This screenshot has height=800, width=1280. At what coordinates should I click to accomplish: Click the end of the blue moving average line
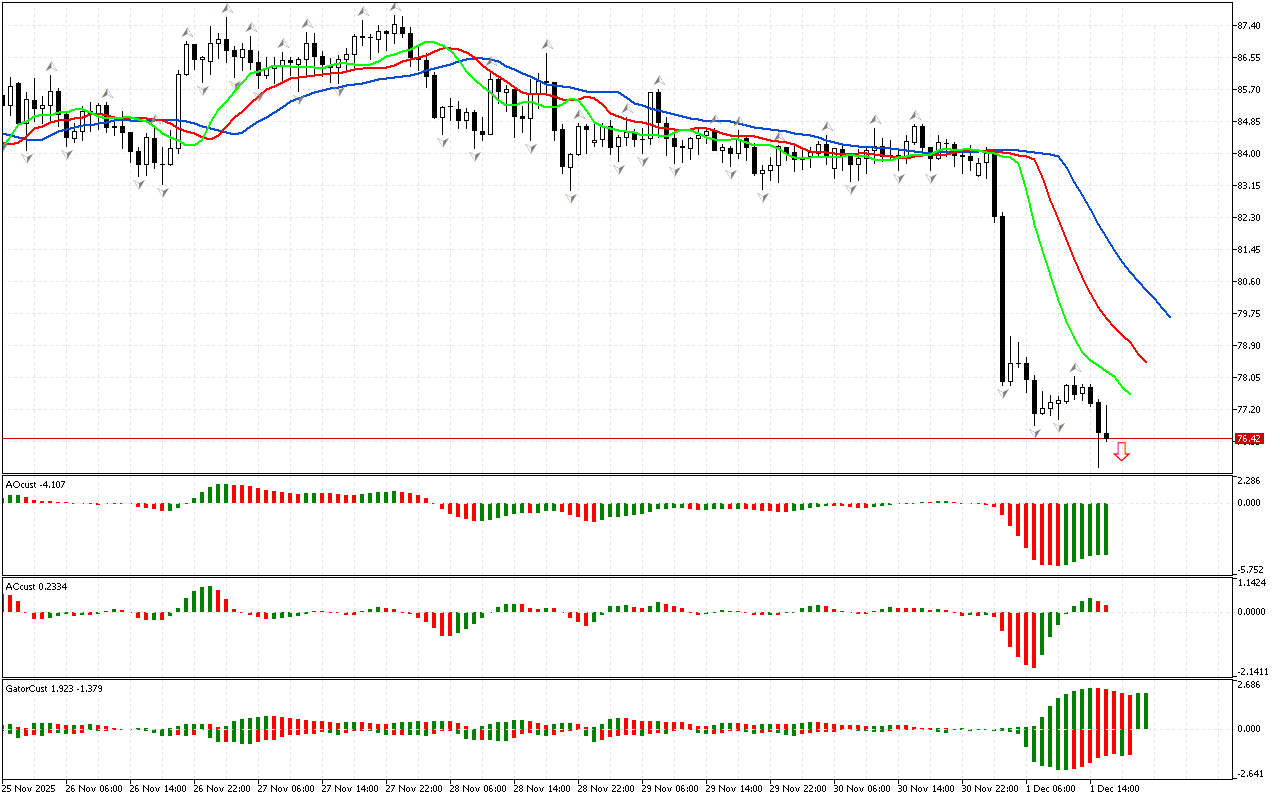pos(1169,316)
